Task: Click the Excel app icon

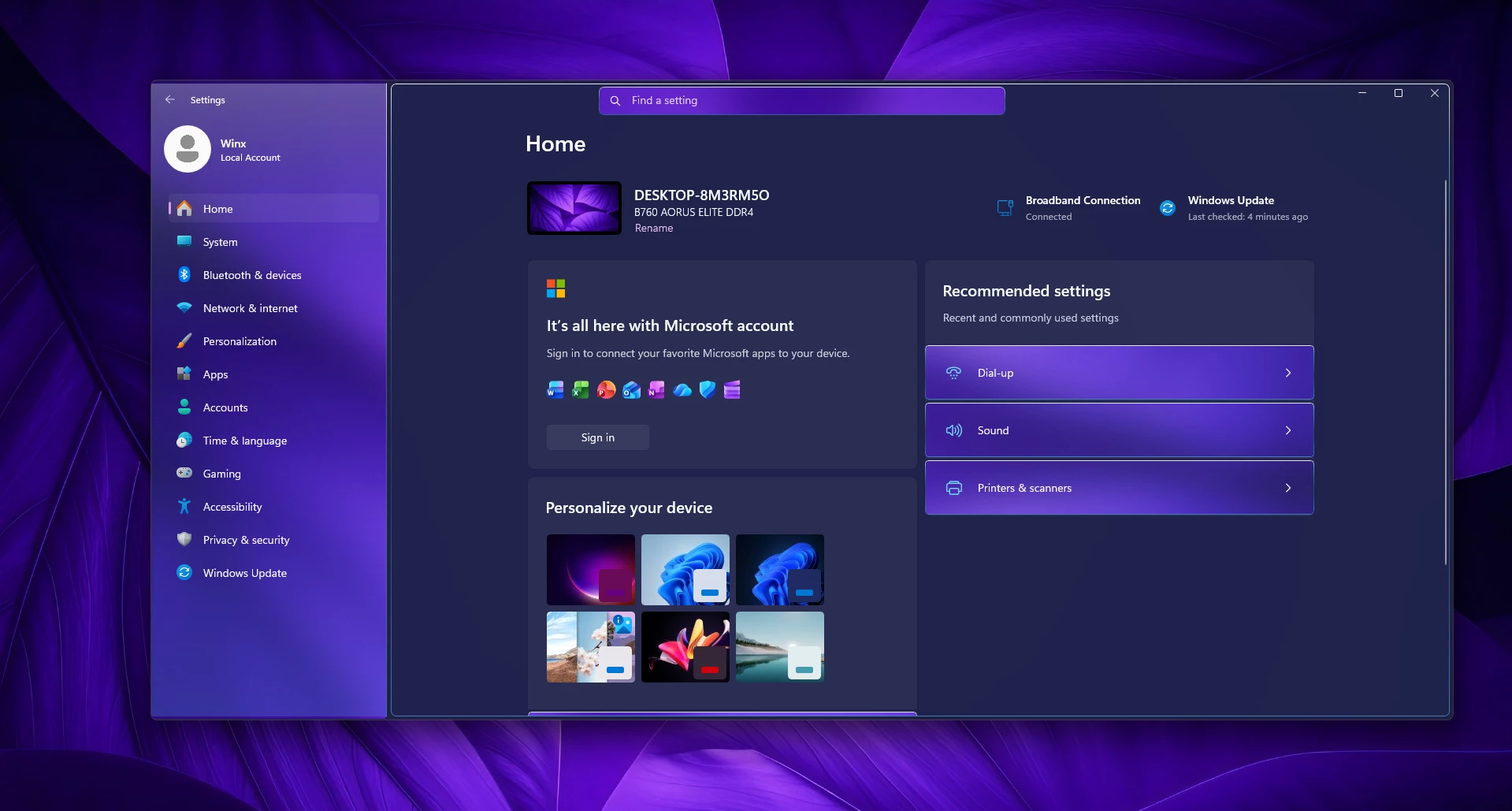Action: [581, 389]
